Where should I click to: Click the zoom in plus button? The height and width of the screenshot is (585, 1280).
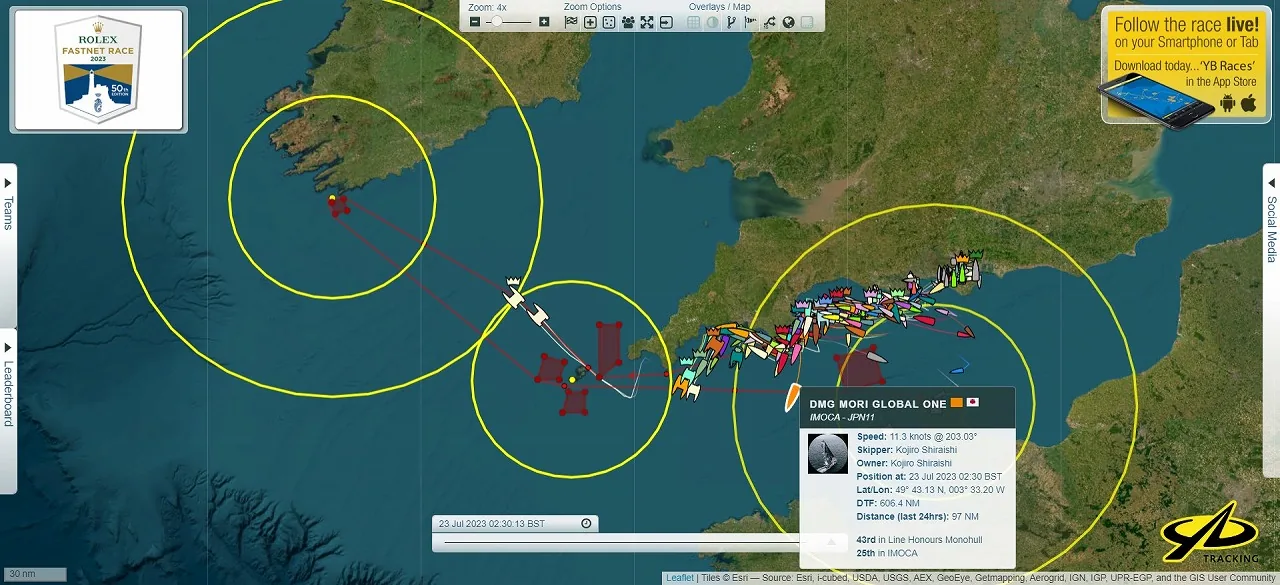tap(544, 22)
